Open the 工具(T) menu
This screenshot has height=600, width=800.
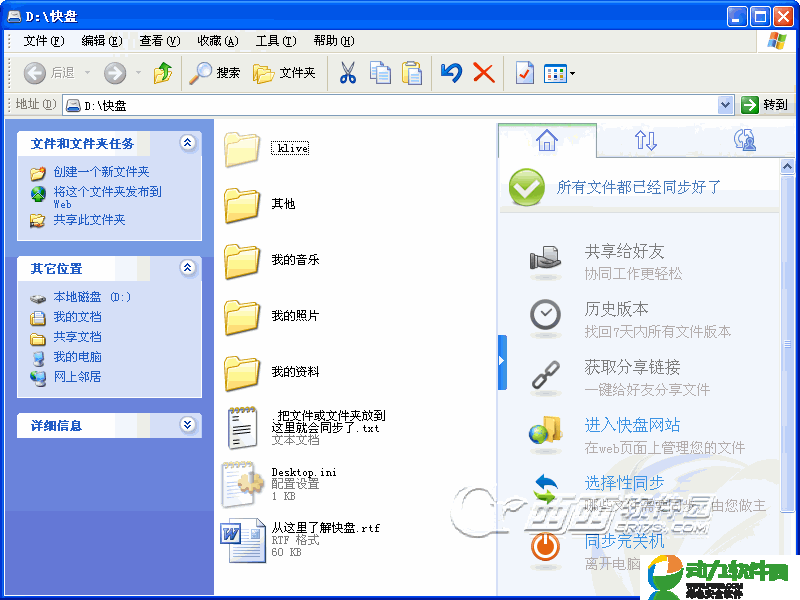pyautogui.click(x=276, y=41)
